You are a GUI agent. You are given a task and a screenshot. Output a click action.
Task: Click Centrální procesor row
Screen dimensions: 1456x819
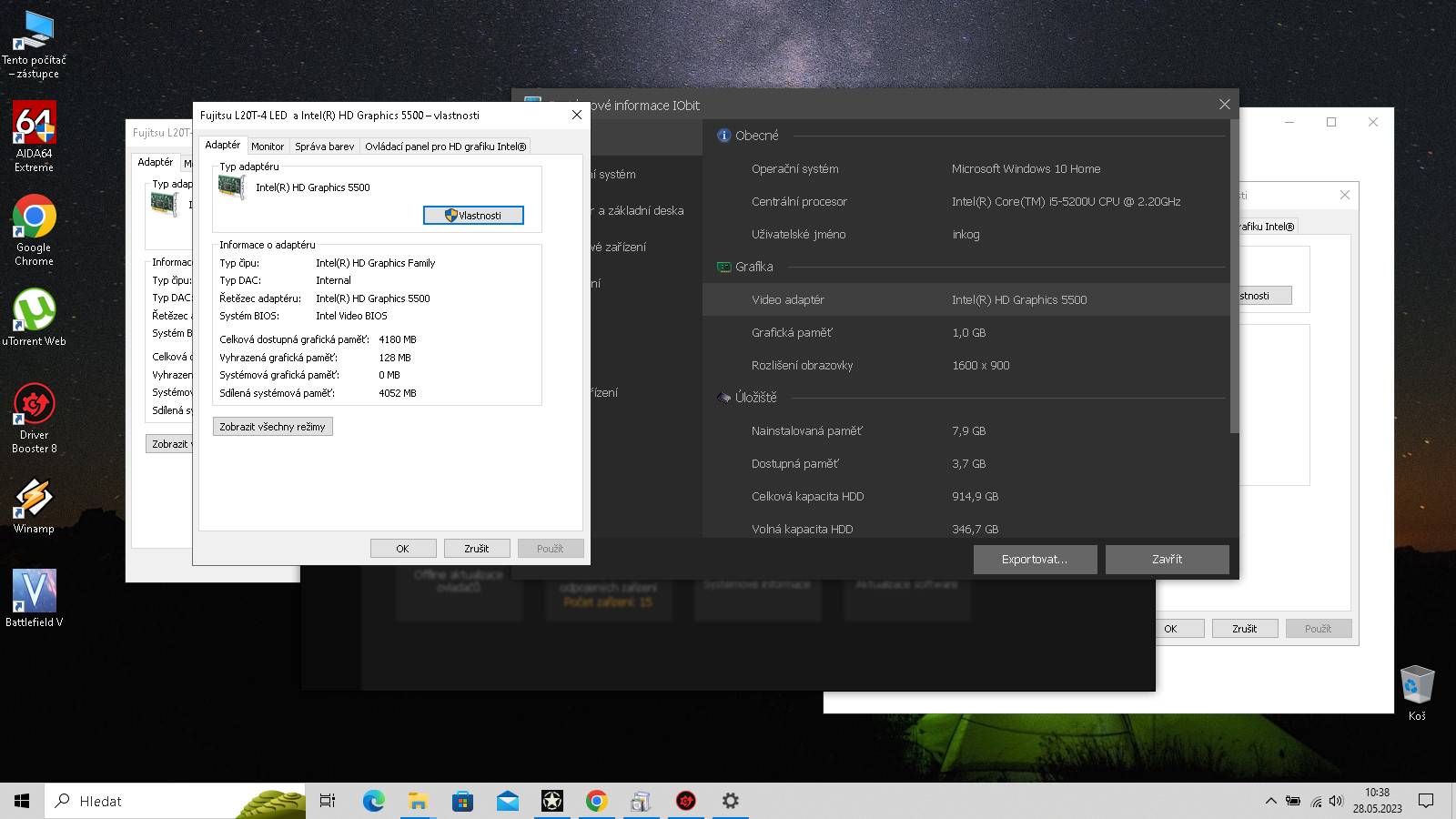965,201
